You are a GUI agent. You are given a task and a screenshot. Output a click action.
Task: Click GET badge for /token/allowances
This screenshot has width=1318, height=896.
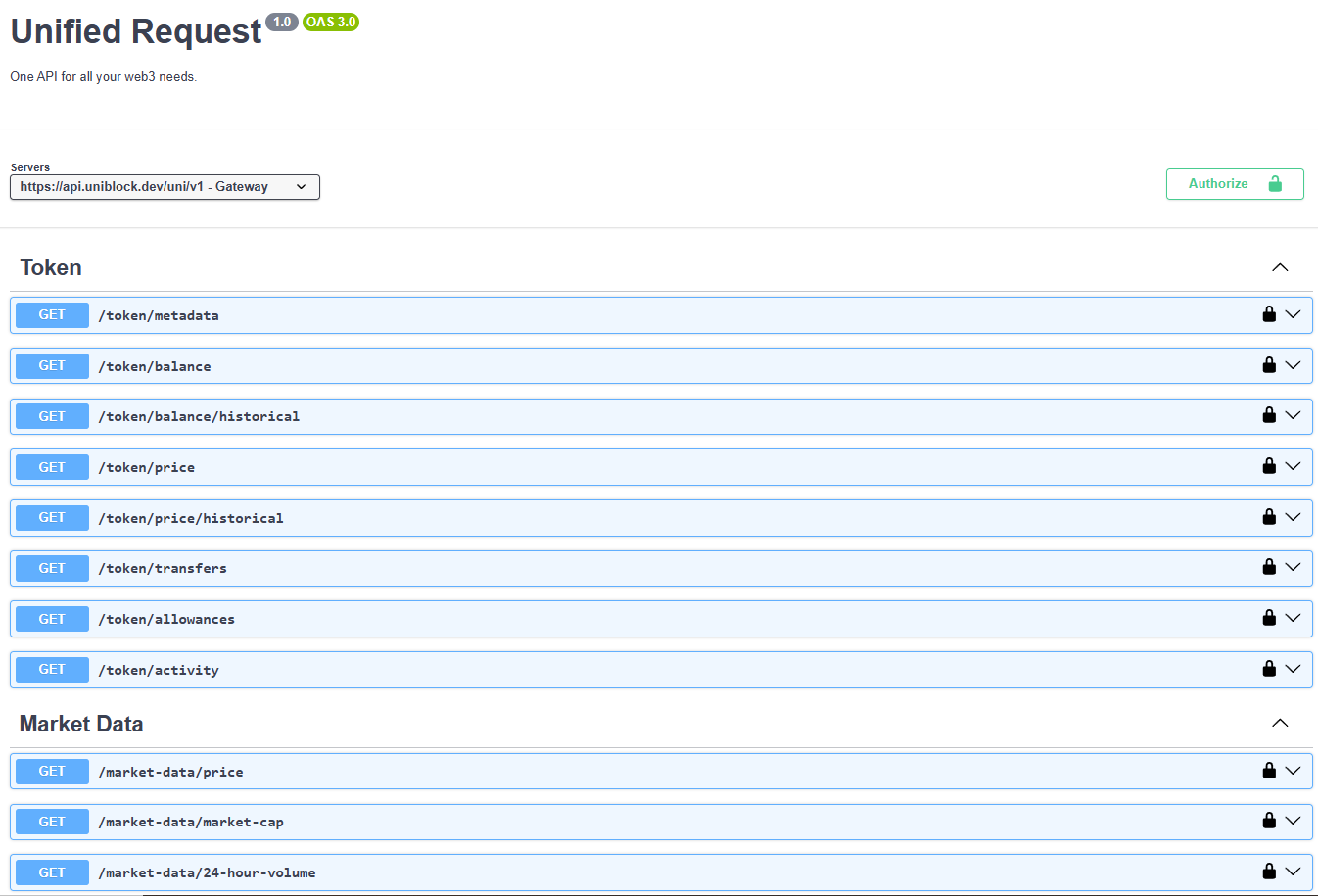pos(52,619)
